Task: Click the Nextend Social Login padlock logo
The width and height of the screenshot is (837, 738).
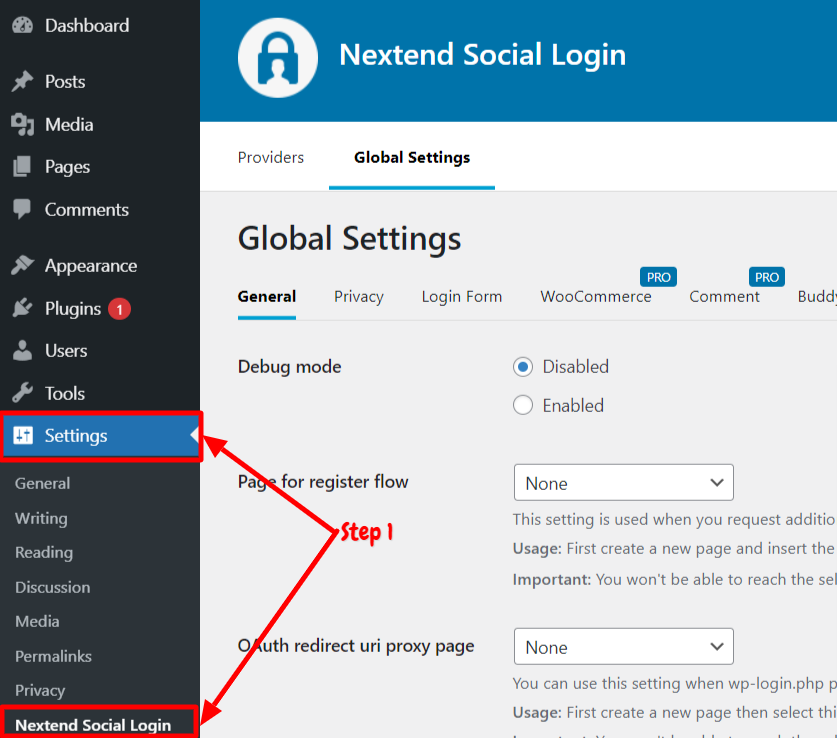Action: click(278, 58)
